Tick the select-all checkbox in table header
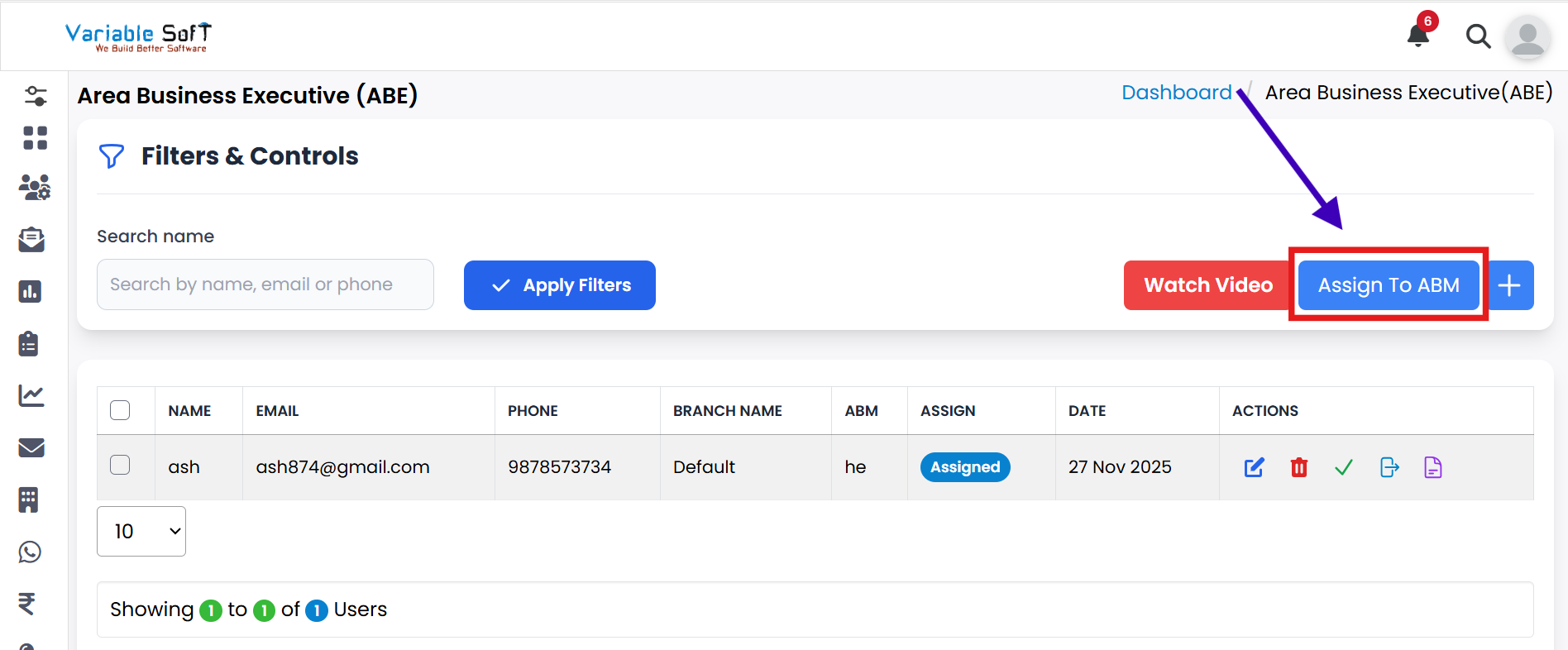 pos(120,410)
